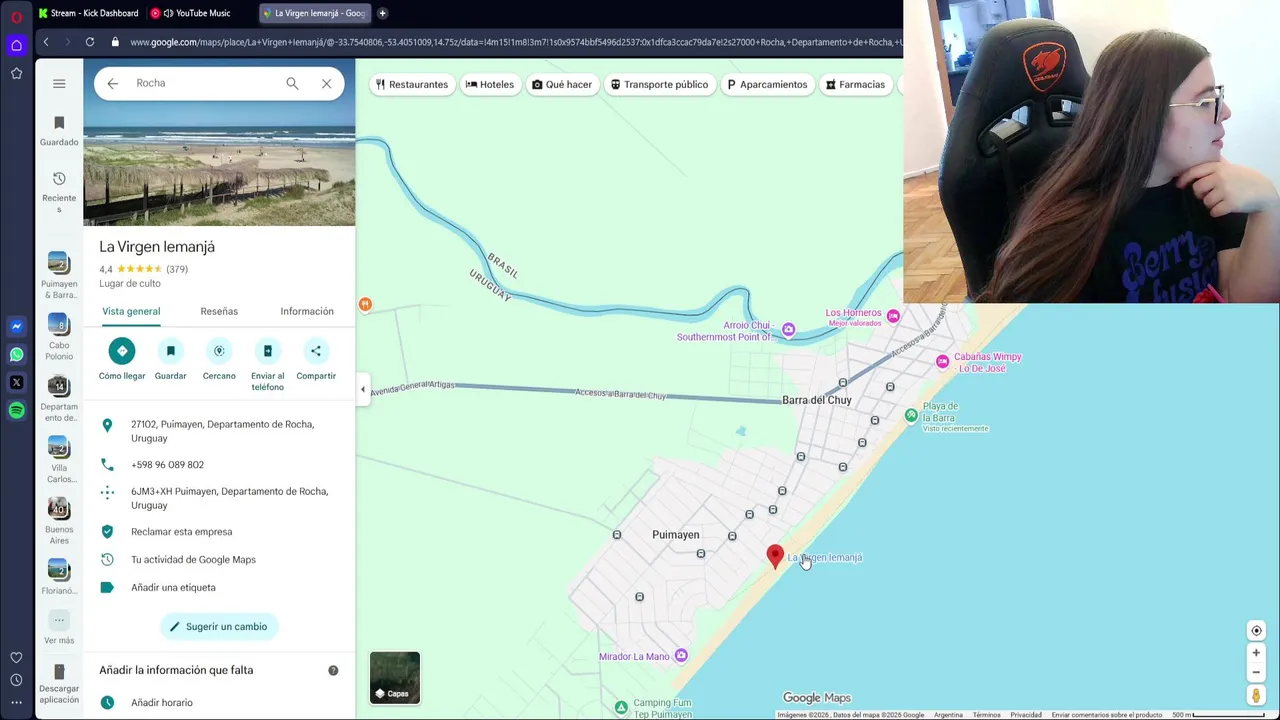Click the Guardar bookmark icon
This screenshot has width=1280, height=720.
170,351
